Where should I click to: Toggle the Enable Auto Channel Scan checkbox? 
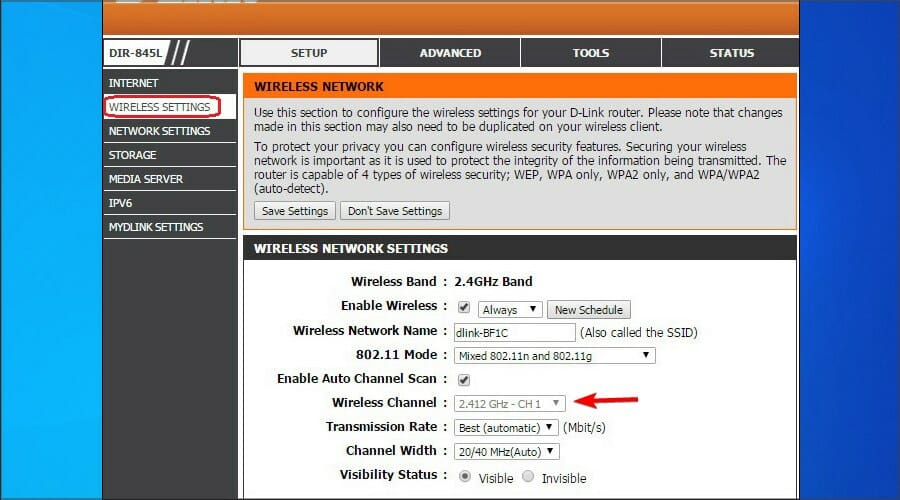(x=464, y=379)
